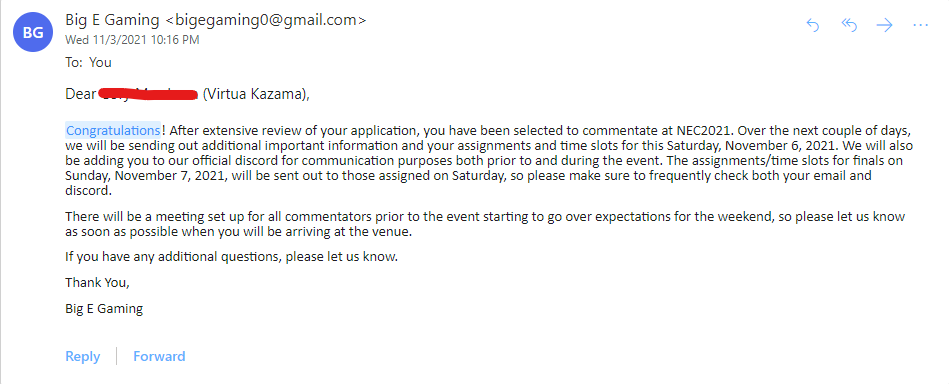This screenshot has width=949, height=384.
Task: Click the sender name Big E Gaming
Action: [113, 20]
